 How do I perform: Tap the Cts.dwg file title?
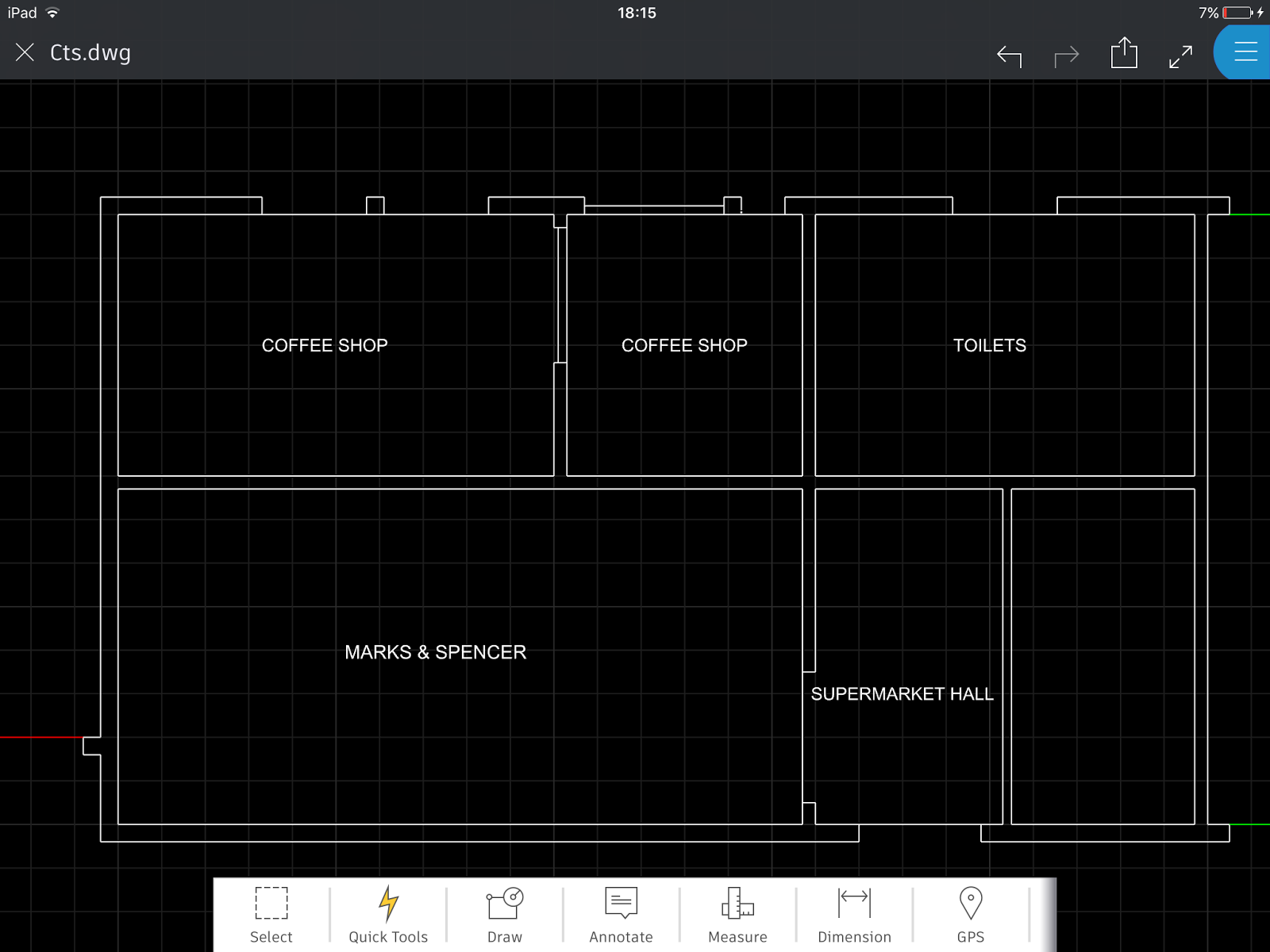tap(90, 53)
